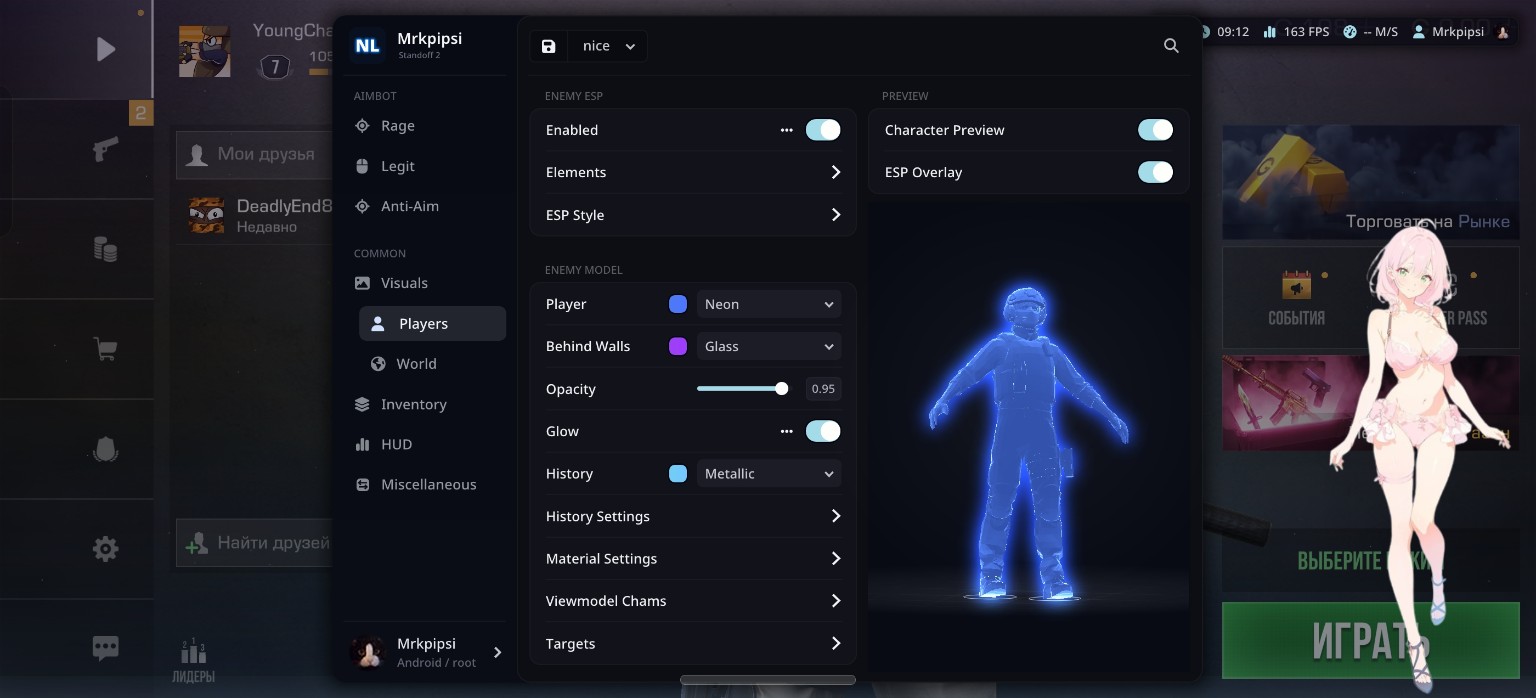This screenshot has height=698, width=1536.
Task: Open Mrkpipsi Android/root profile
Action: click(x=425, y=652)
